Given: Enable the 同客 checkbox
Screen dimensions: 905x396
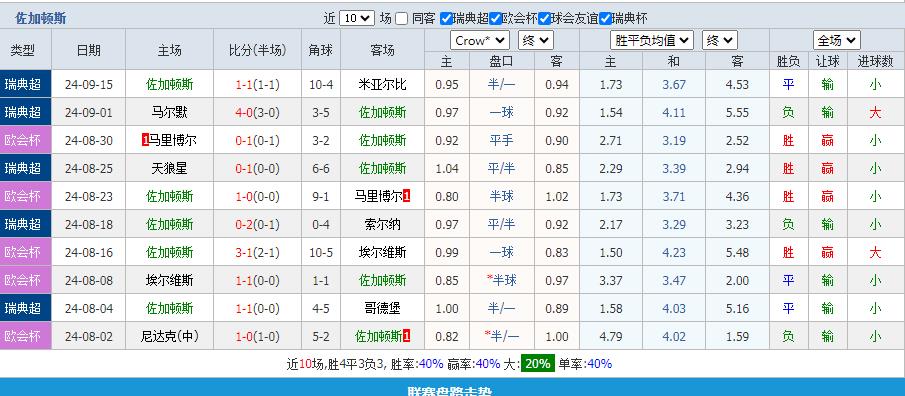Looking at the screenshot, I should (401, 18).
